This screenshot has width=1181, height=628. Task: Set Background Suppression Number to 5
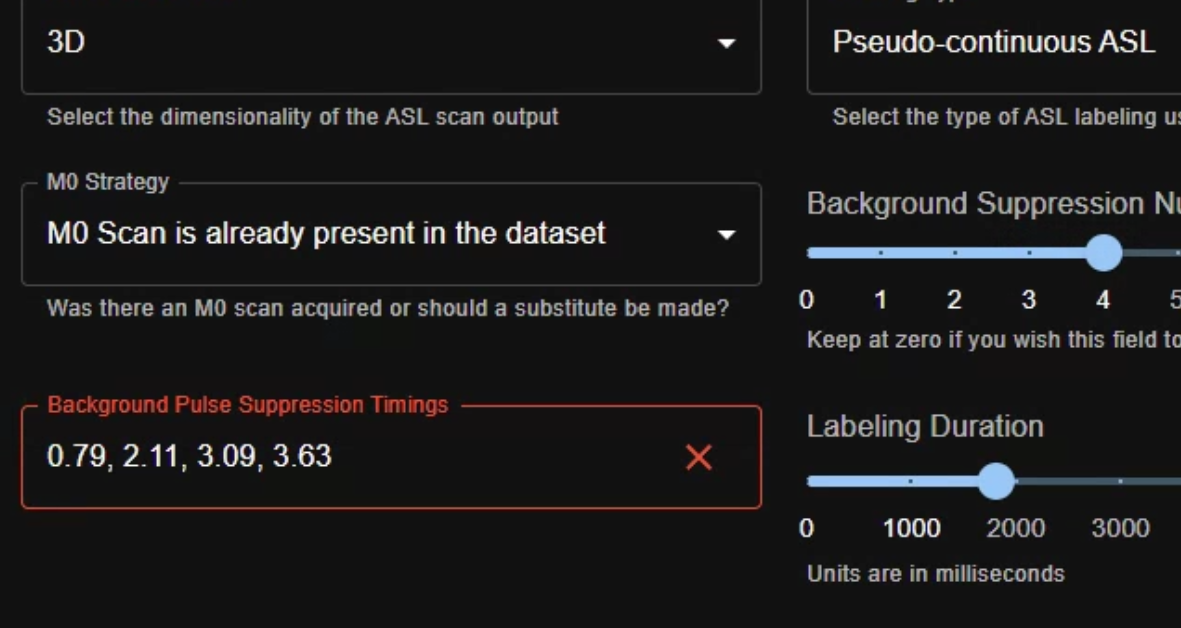click(1176, 254)
